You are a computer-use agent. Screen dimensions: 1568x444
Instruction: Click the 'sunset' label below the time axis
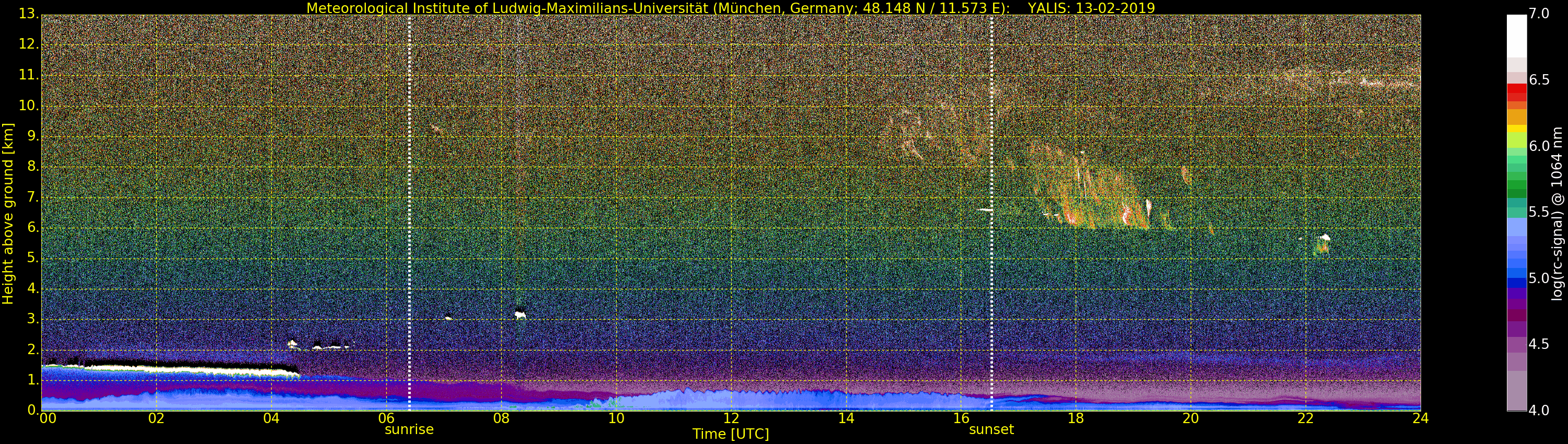(x=991, y=429)
